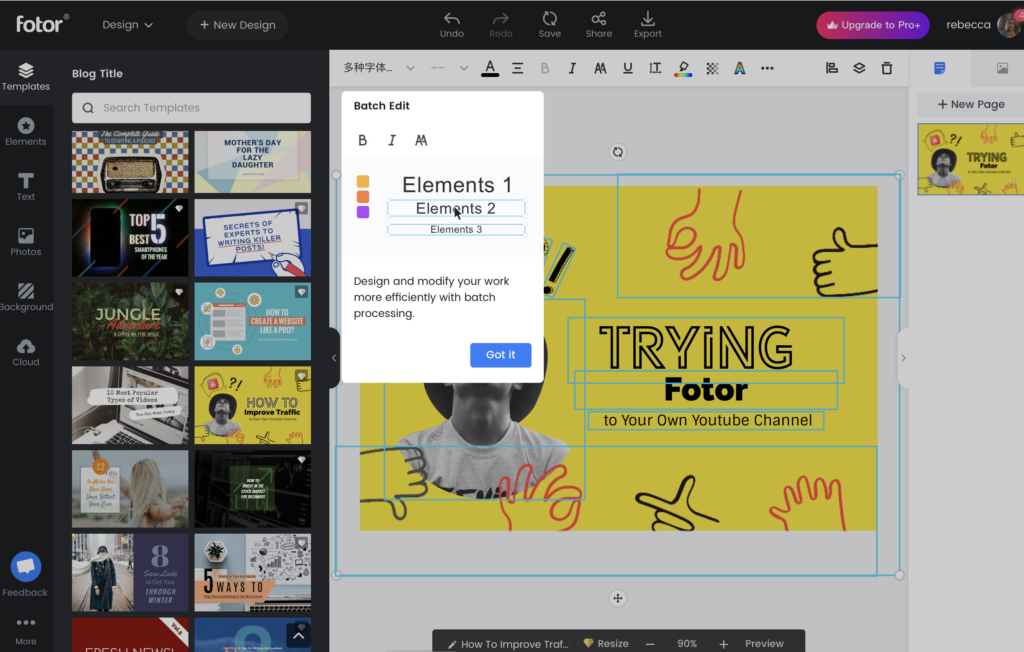Image resolution: width=1024 pixels, height=652 pixels.
Task: Click the rotate handle above the canvas
Action: pos(617,152)
